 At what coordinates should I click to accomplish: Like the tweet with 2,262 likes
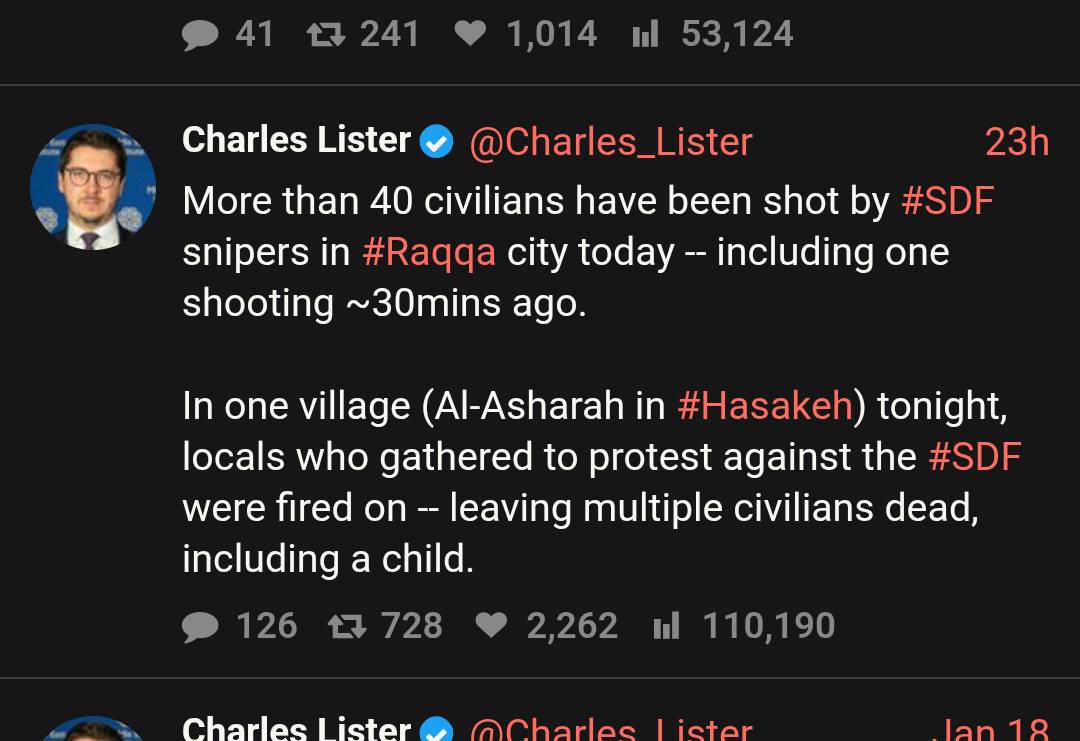click(x=491, y=626)
